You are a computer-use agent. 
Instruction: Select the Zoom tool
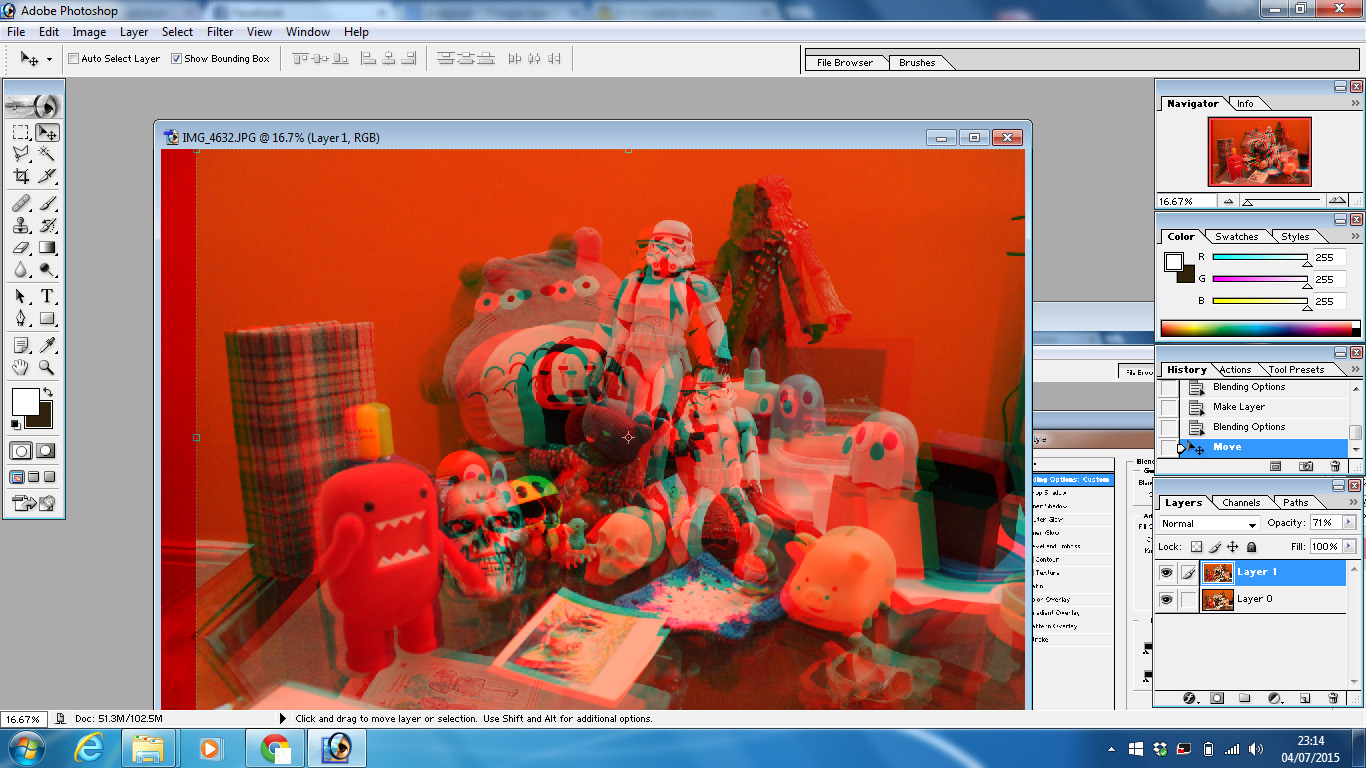click(46, 367)
